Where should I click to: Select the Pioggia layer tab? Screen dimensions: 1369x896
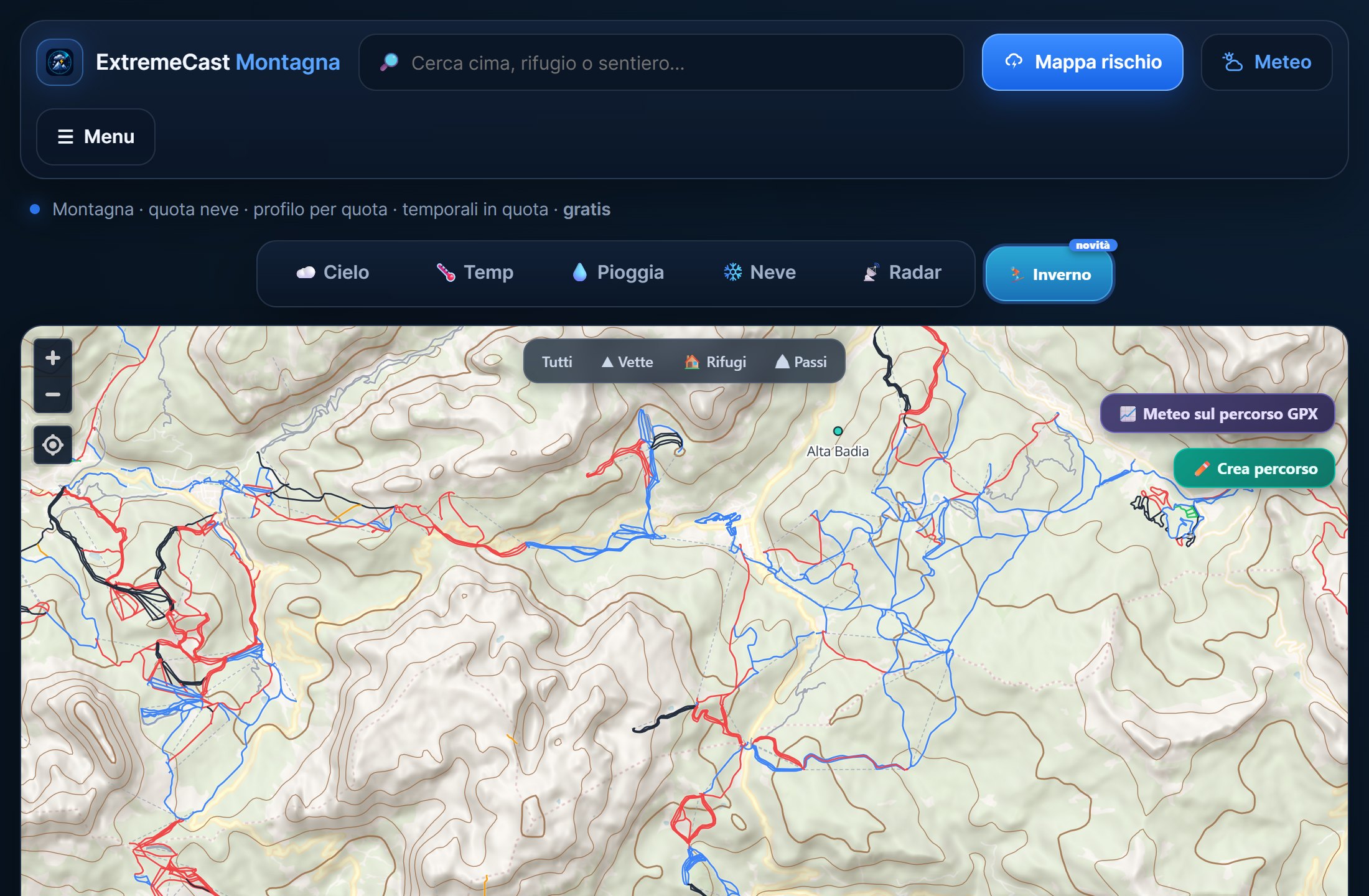618,273
